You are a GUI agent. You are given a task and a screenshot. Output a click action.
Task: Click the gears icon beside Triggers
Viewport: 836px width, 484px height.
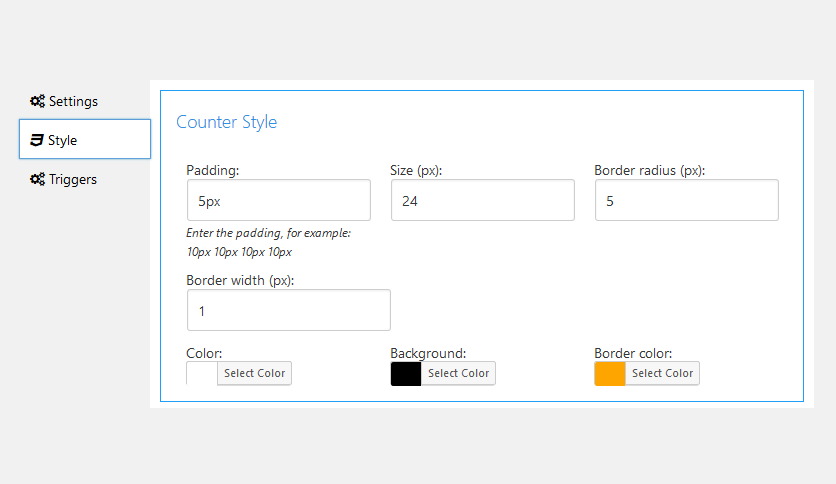37,180
